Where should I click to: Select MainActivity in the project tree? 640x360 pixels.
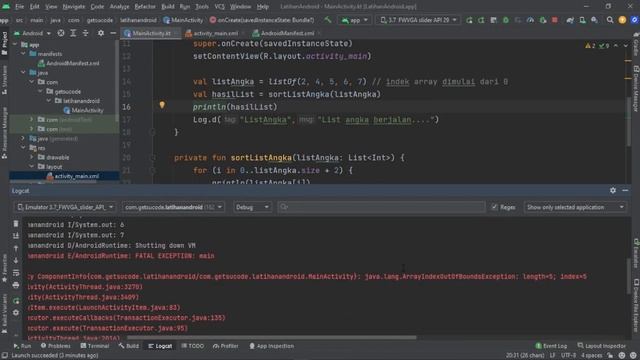(x=83, y=110)
